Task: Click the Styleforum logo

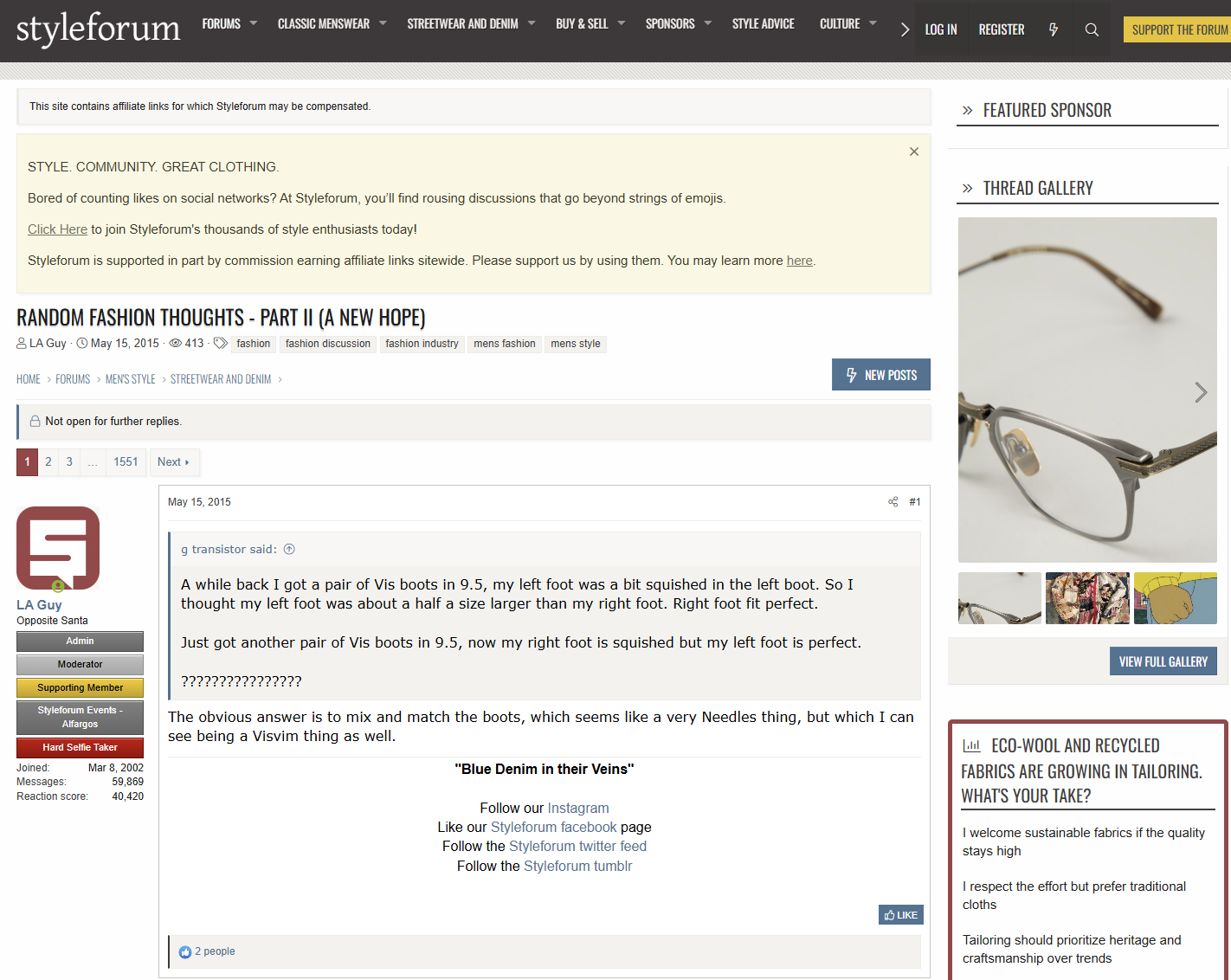Action: [x=98, y=29]
